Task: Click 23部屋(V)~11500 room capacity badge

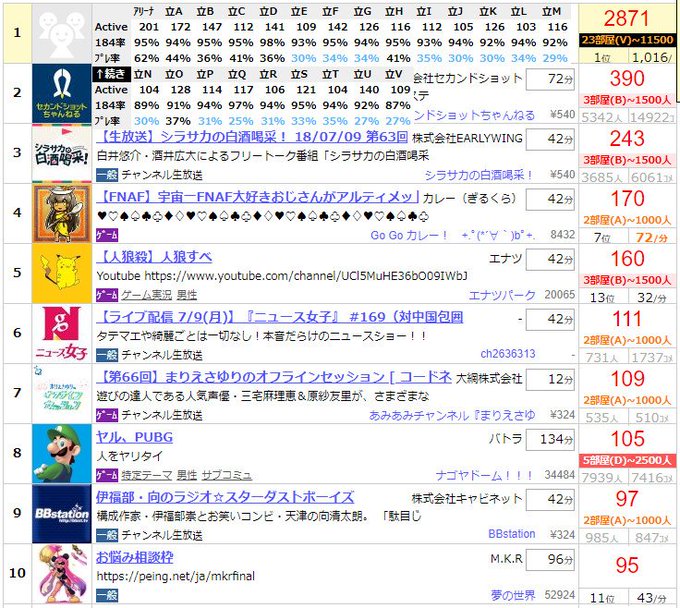Action: [627, 40]
